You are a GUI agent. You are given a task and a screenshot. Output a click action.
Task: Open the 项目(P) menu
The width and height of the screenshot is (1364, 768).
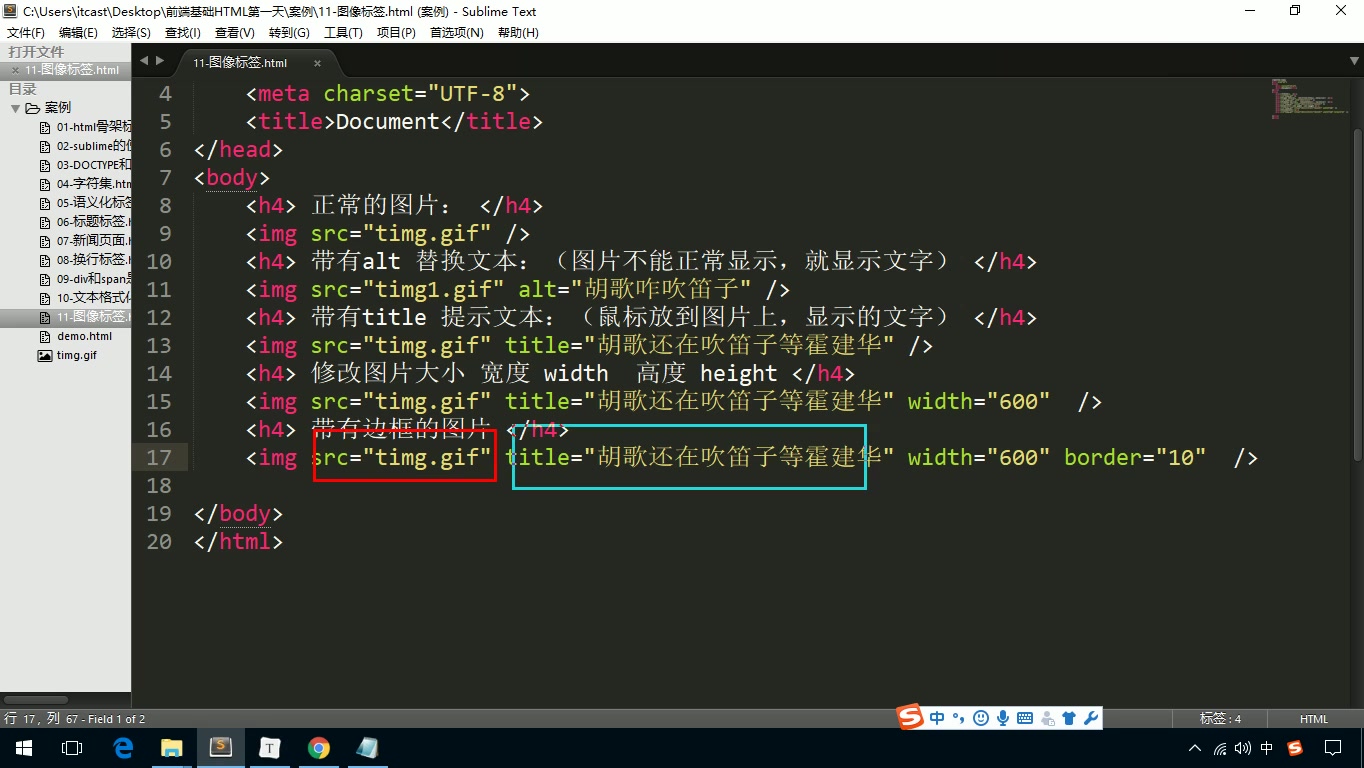pos(396,33)
